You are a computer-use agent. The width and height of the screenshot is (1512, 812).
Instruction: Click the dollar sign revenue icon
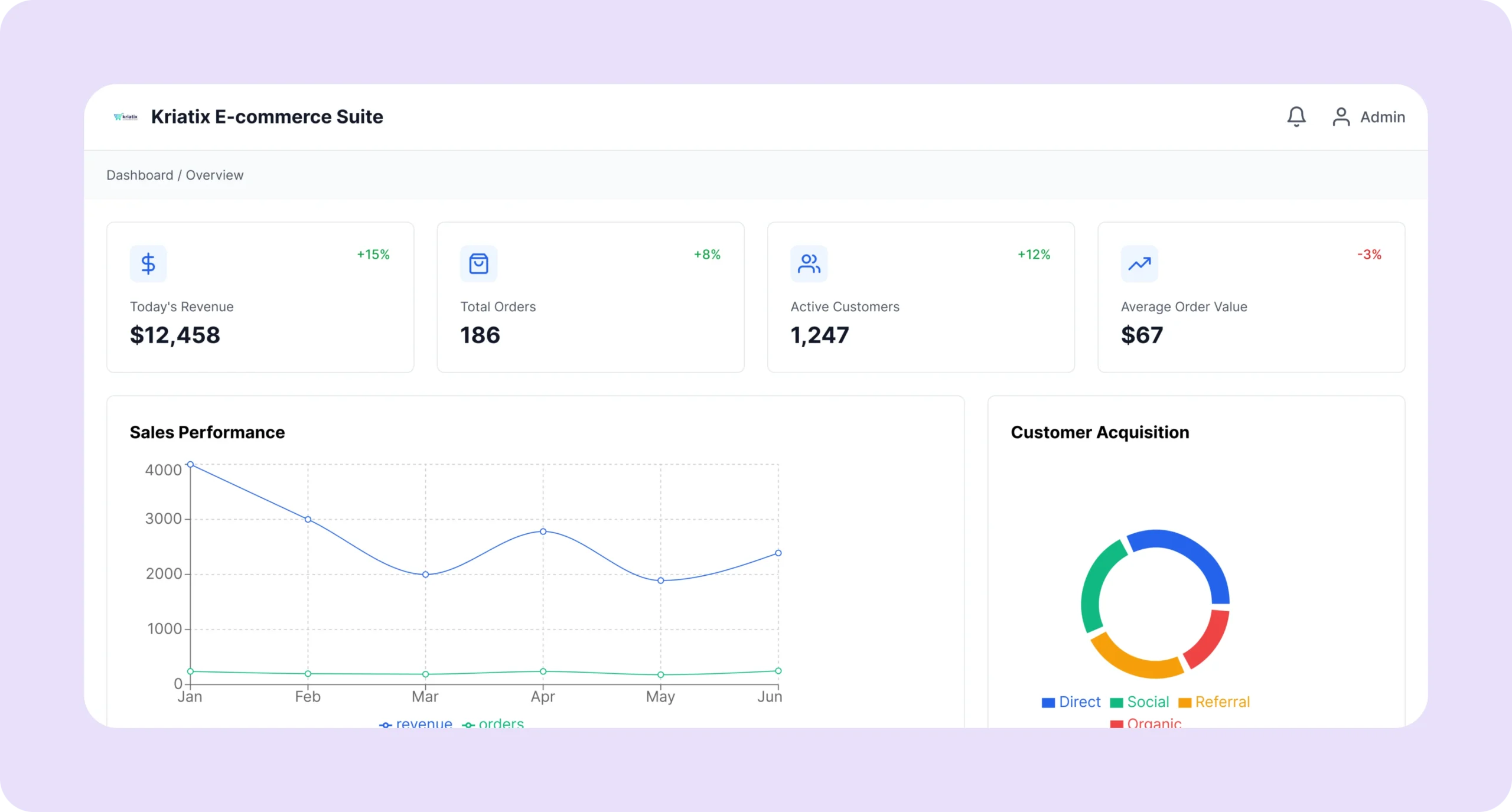[148, 263]
